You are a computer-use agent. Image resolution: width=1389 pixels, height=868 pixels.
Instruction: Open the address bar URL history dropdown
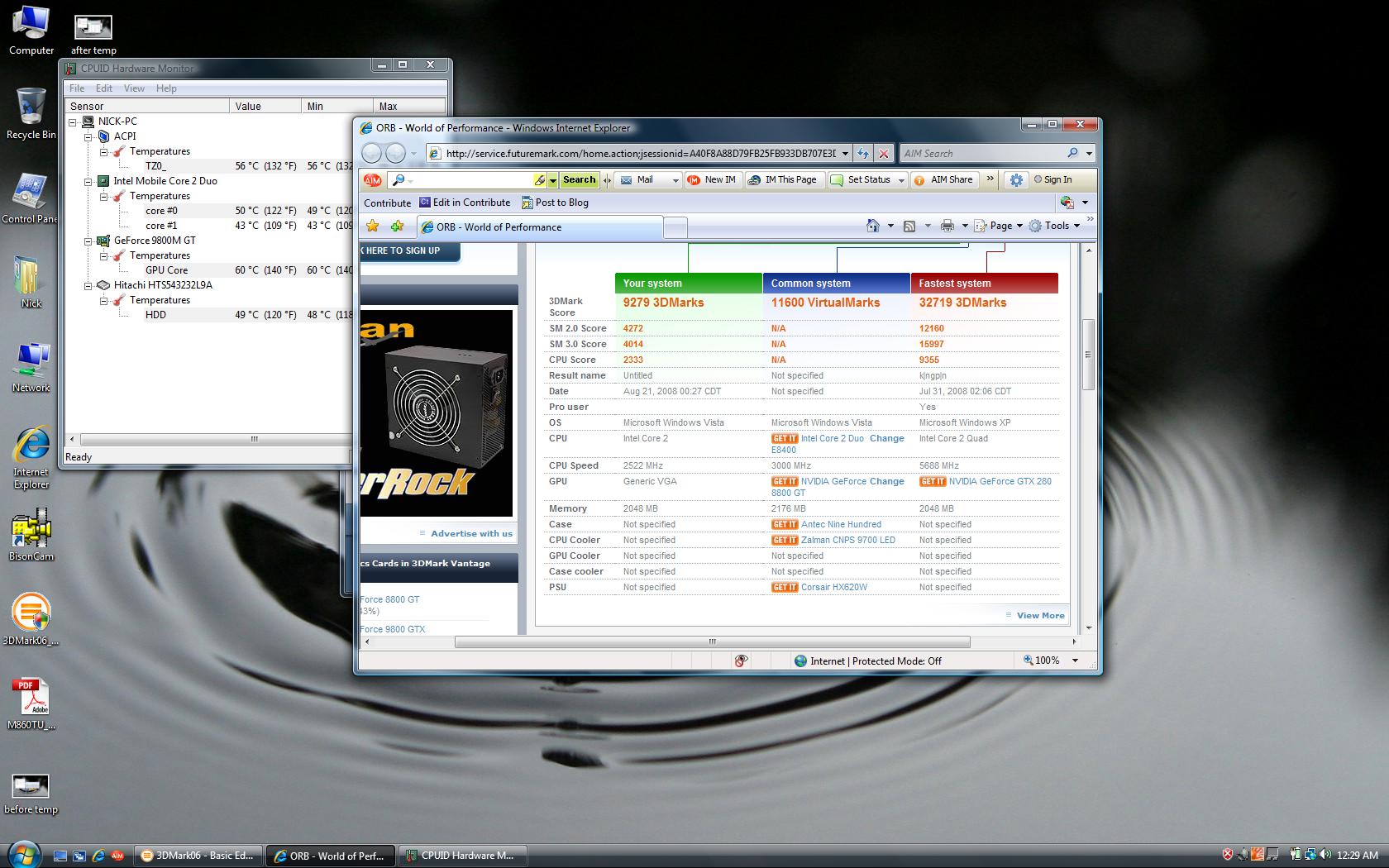845,153
